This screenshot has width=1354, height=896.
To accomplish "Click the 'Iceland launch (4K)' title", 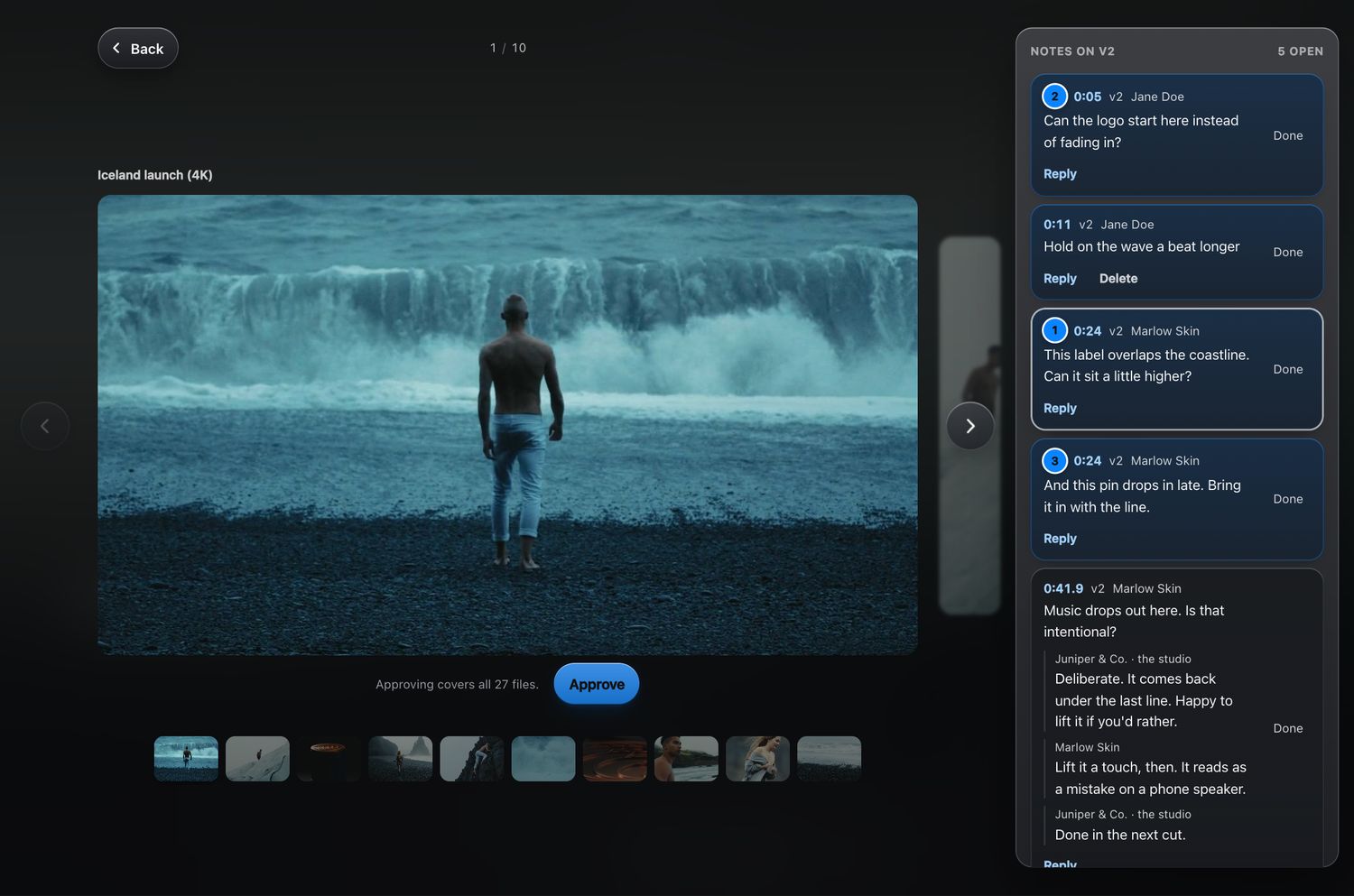I will (155, 175).
